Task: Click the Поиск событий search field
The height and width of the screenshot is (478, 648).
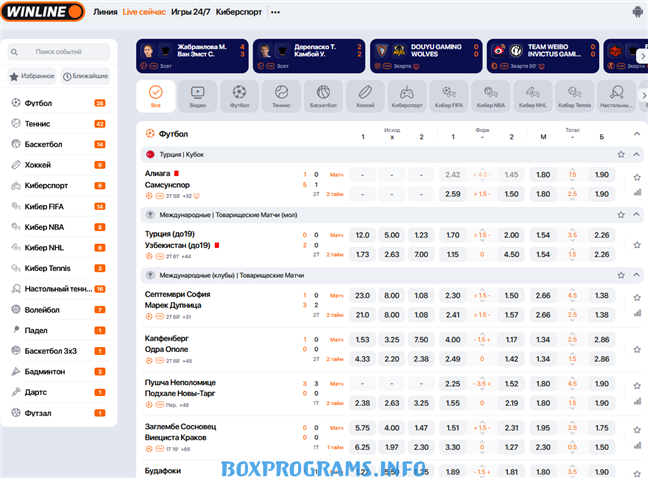Action: point(60,51)
